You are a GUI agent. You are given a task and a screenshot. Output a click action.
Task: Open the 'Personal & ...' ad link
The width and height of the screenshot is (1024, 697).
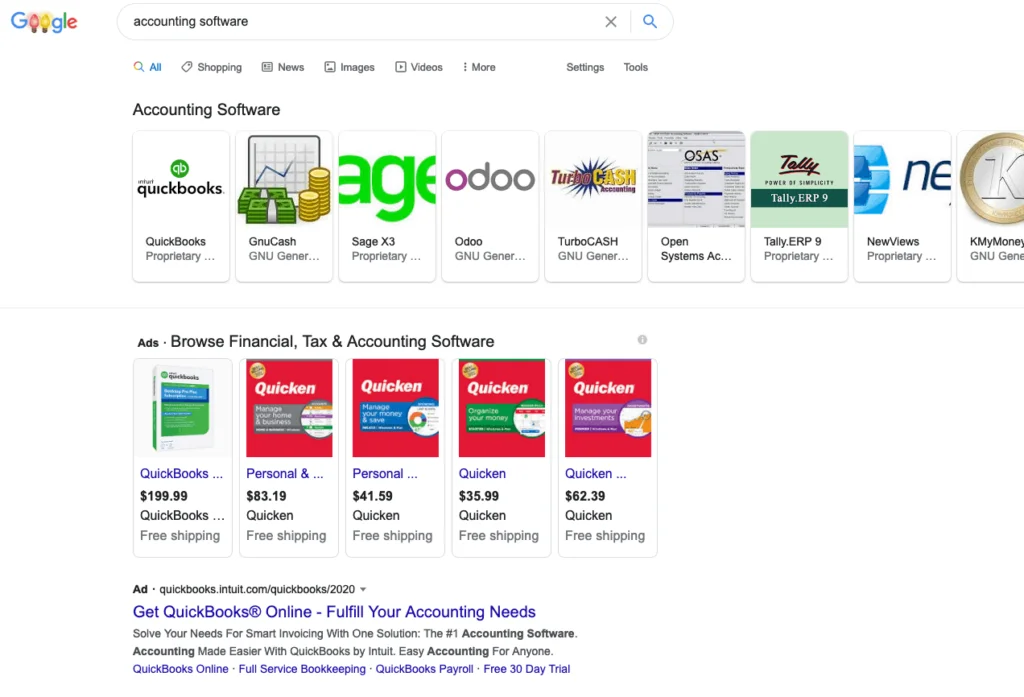pyautogui.click(x=285, y=474)
